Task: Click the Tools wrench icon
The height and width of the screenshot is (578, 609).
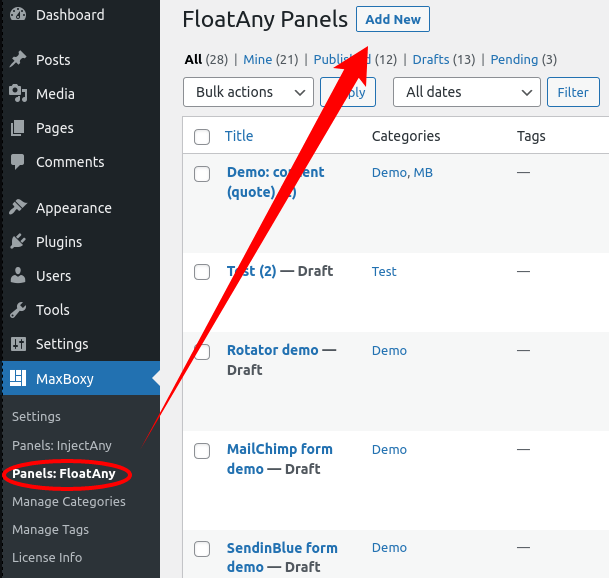Action: click(18, 310)
